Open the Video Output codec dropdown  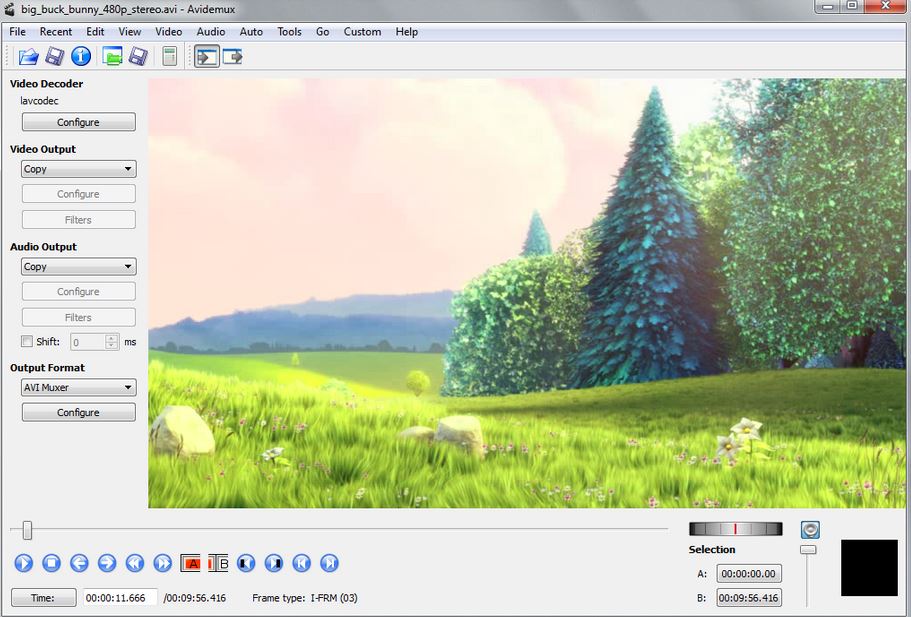click(78, 169)
